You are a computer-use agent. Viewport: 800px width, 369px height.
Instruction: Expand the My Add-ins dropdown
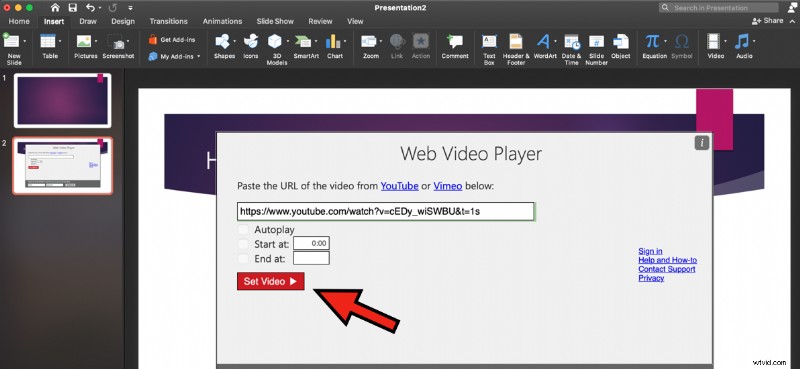tap(198, 57)
